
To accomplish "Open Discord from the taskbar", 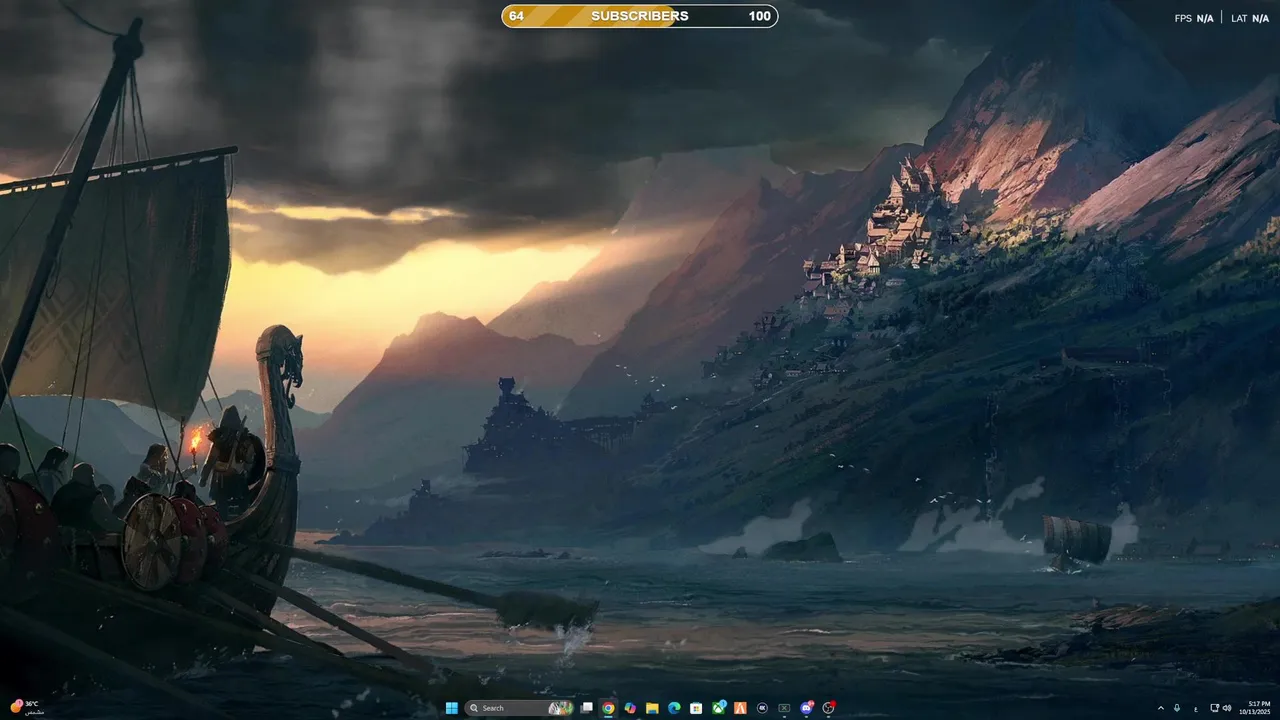I will [807, 708].
